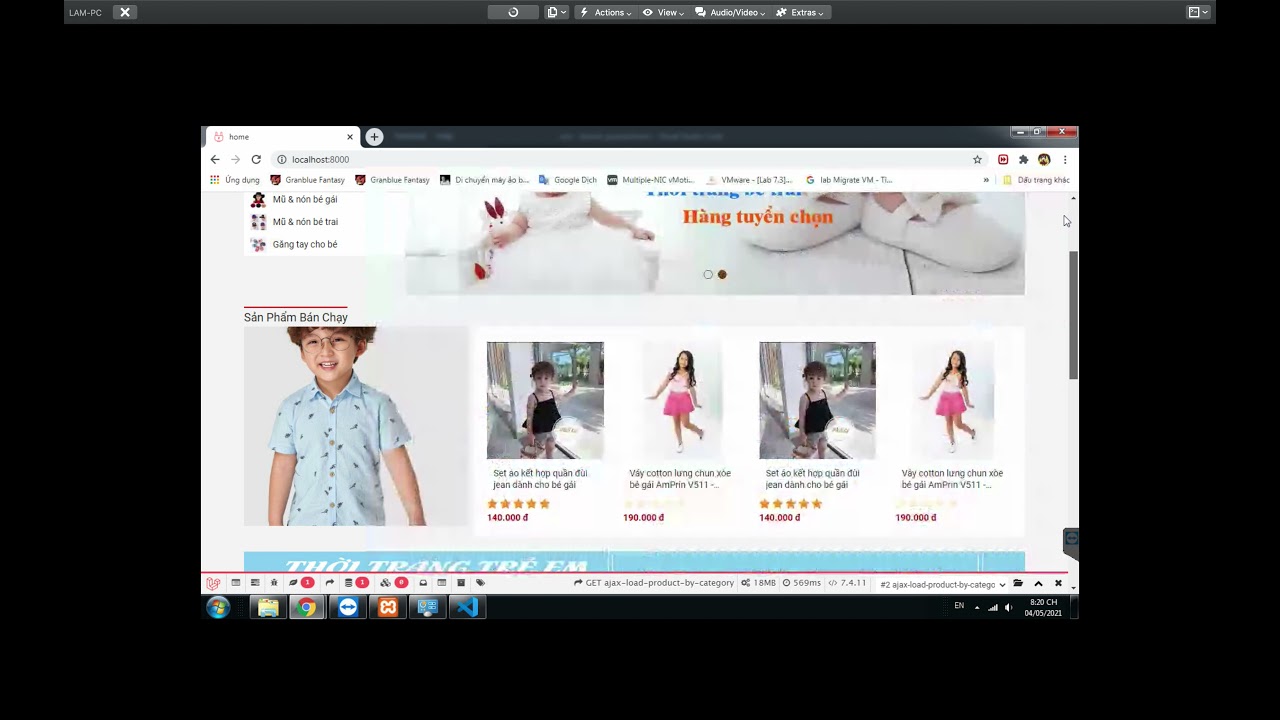This screenshot has width=1280, height=720.
Task: Open debugbar Gate panel icon
Action: pos(442,583)
